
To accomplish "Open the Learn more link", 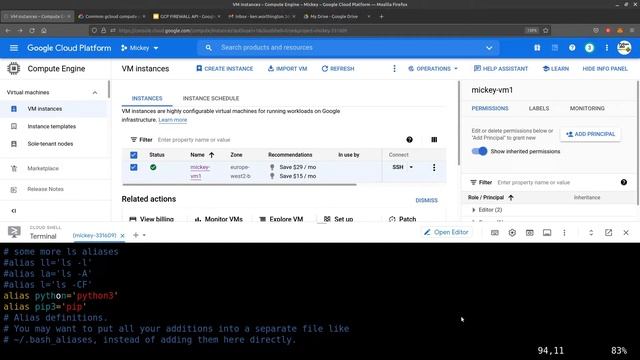I will (x=173, y=120).
